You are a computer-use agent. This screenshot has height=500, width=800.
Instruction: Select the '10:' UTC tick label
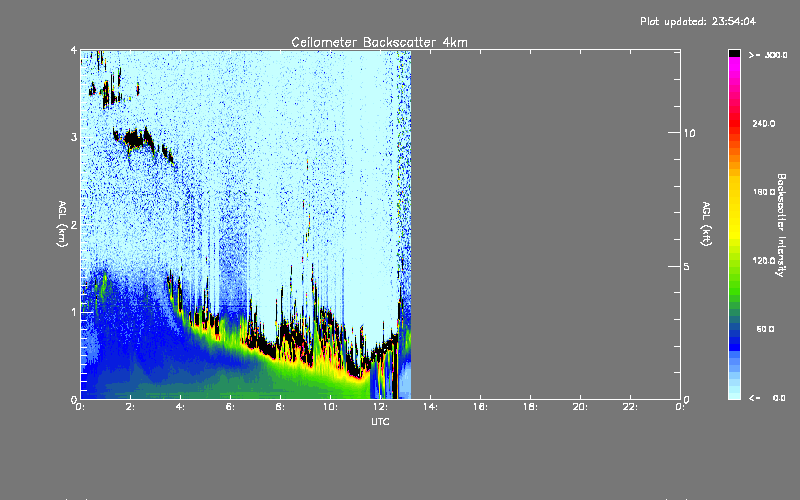click(331, 407)
